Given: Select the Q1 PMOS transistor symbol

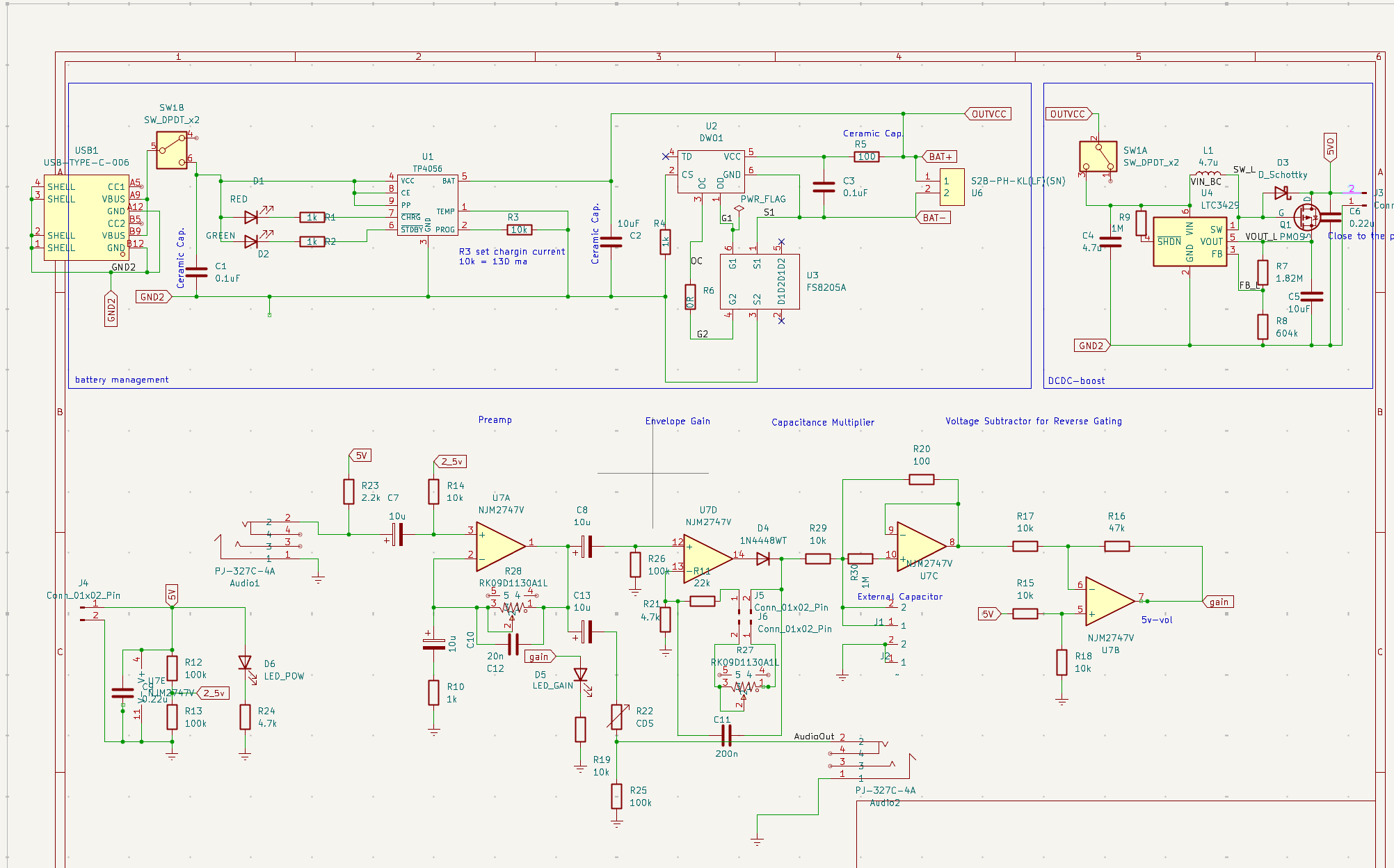Looking at the screenshot, I should coord(1308,217).
